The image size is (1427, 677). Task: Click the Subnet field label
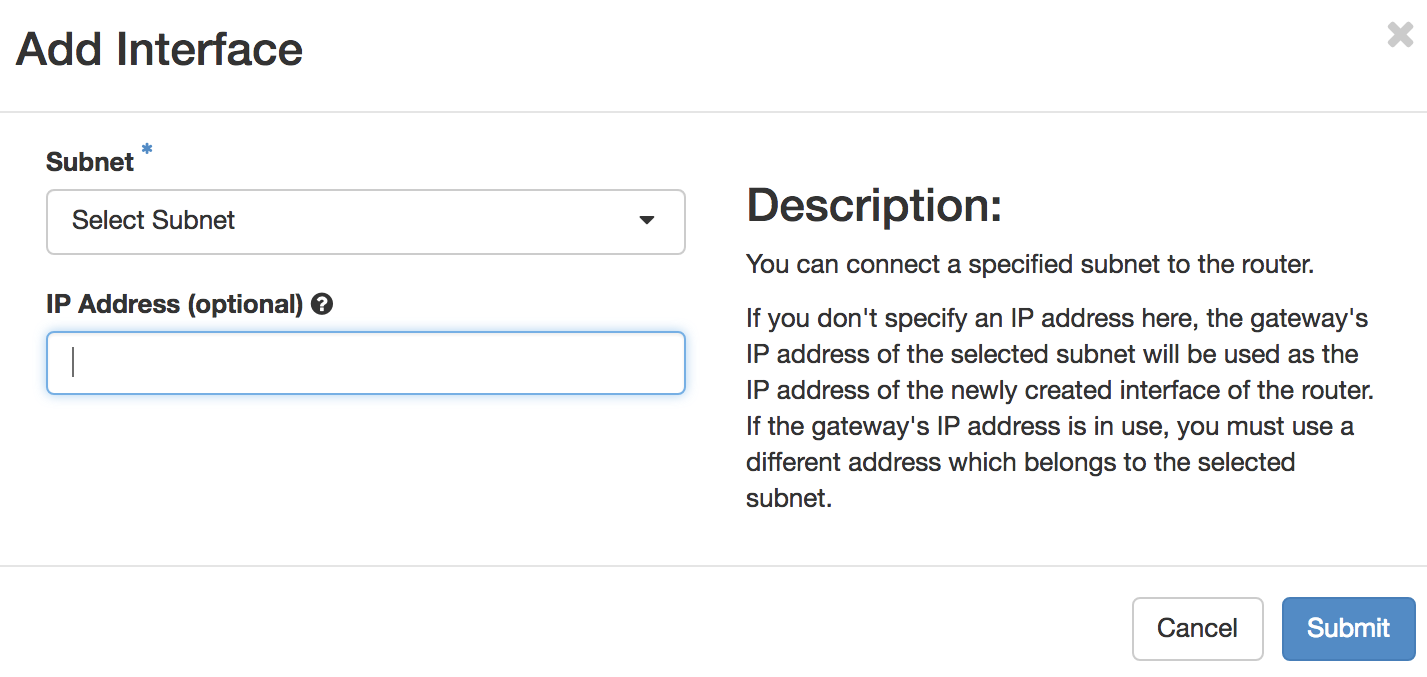90,162
